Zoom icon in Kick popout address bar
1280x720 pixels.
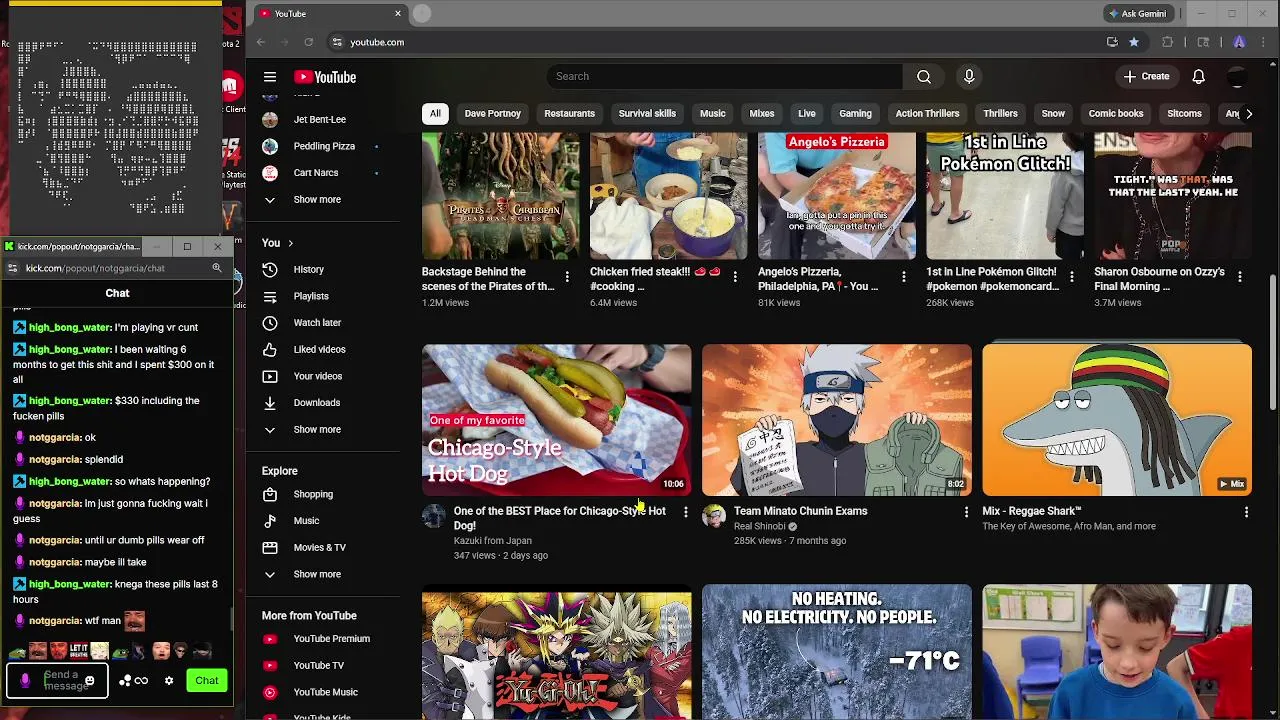click(216, 268)
